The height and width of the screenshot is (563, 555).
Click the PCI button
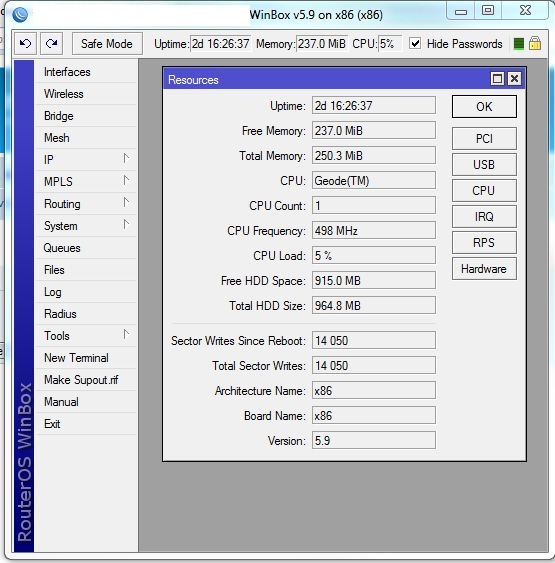point(484,139)
